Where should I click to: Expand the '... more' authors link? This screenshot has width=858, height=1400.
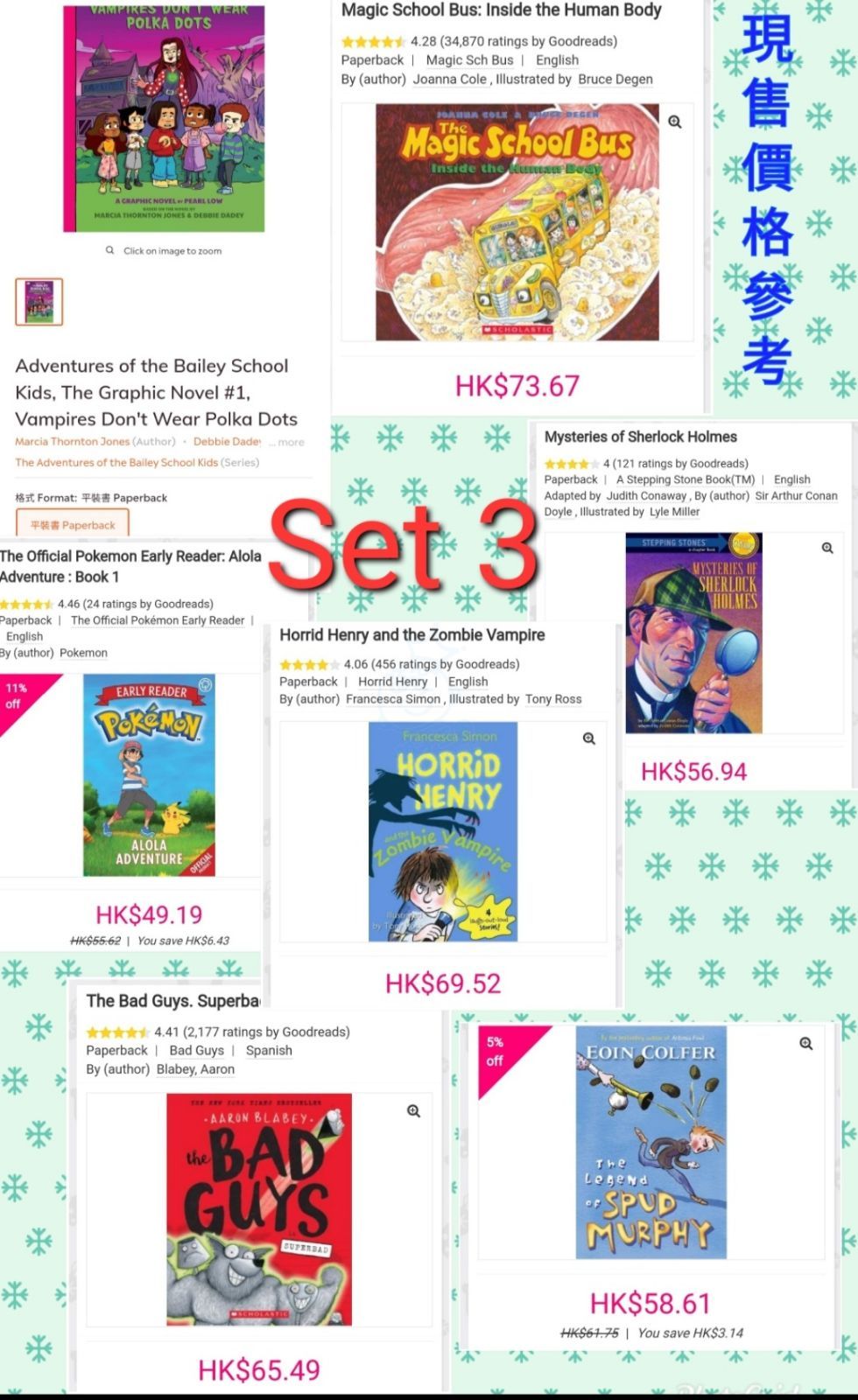click(287, 443)
